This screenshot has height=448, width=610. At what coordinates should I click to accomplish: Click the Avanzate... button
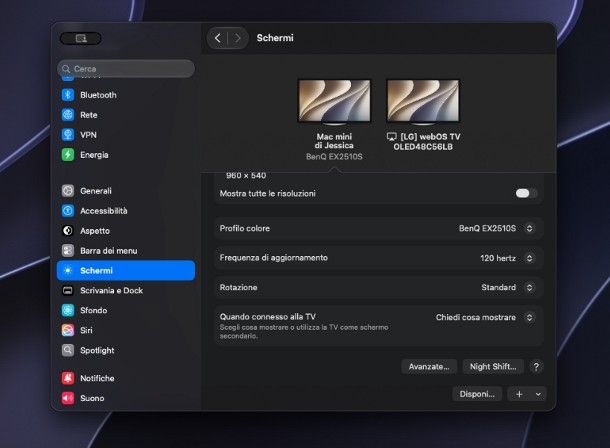(429, 367)
